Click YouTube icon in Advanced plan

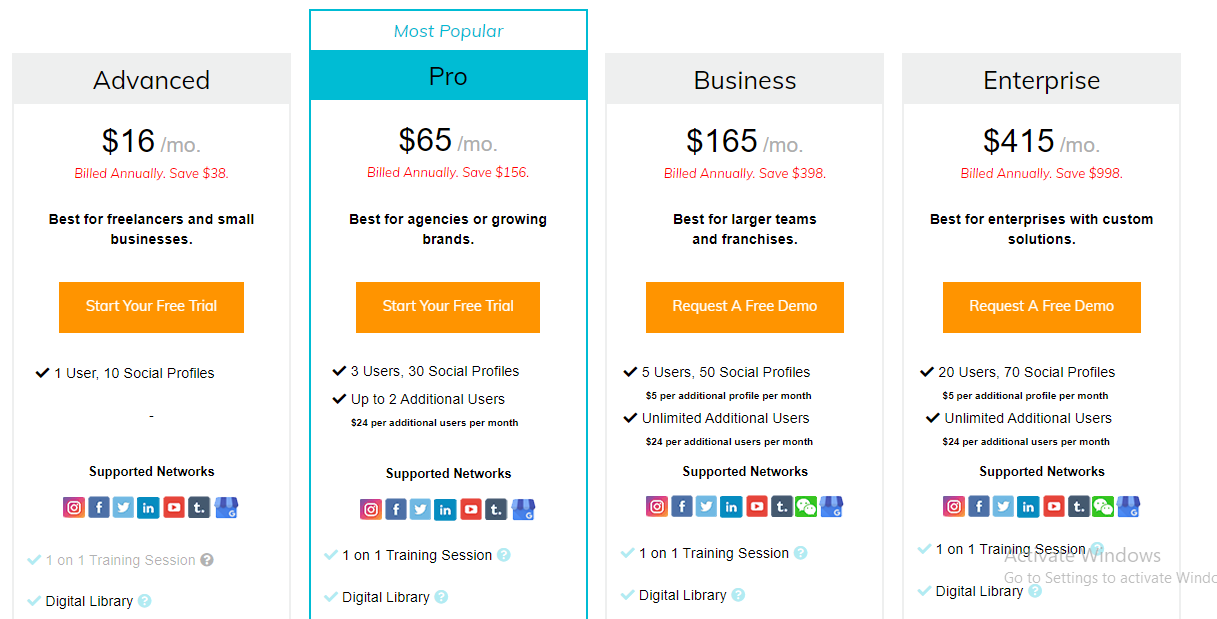[x=174, y=507]
